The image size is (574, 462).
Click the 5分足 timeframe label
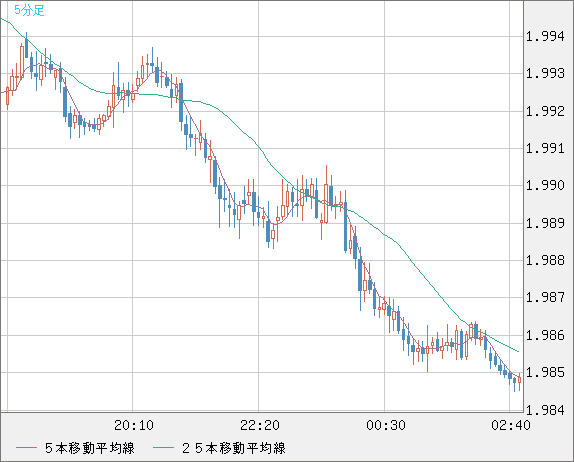point(29,10)
